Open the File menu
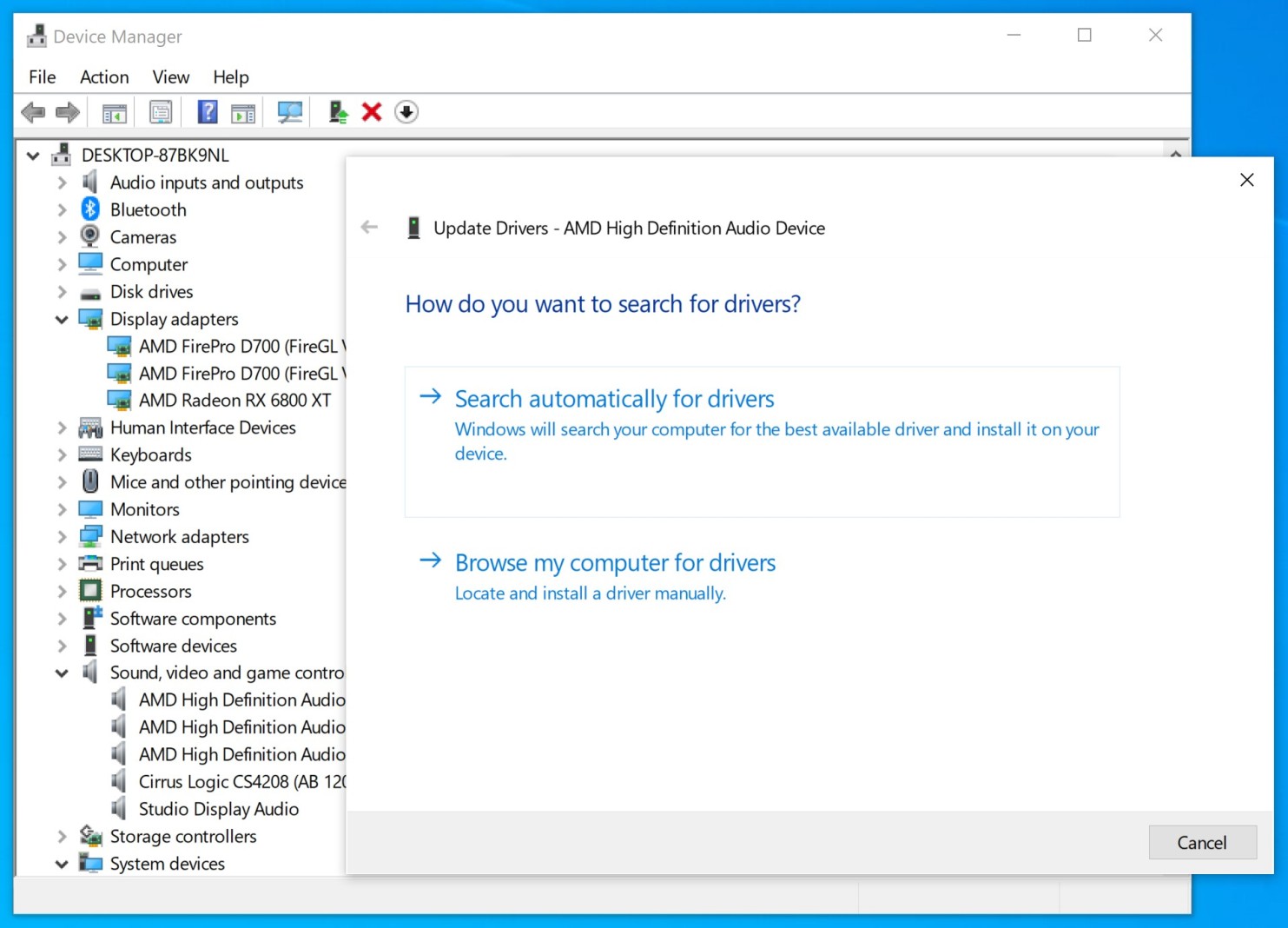 [x=43, y=76]
